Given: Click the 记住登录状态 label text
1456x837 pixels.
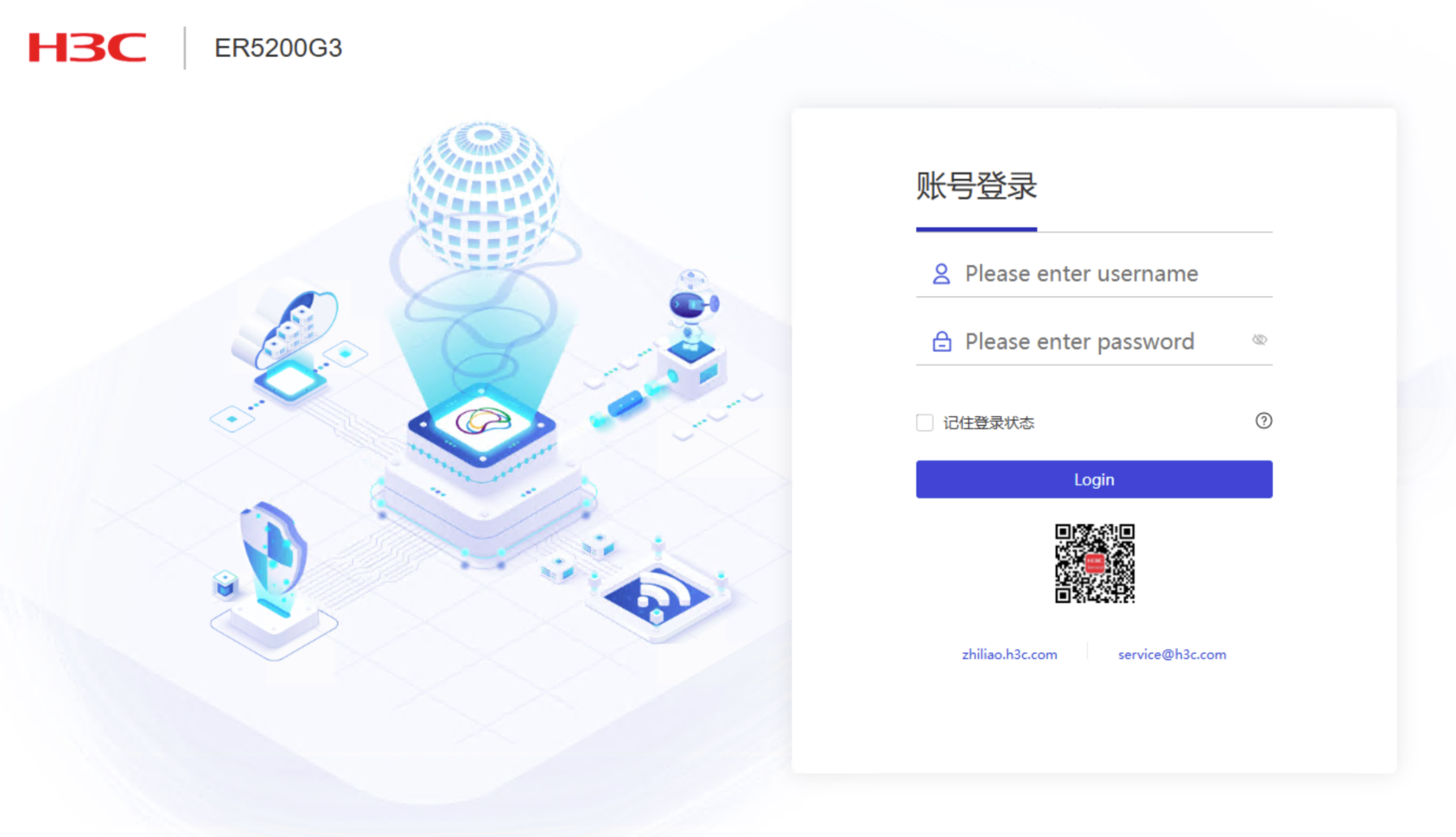Looking at the screenshot, I should [x=989, y=422].
